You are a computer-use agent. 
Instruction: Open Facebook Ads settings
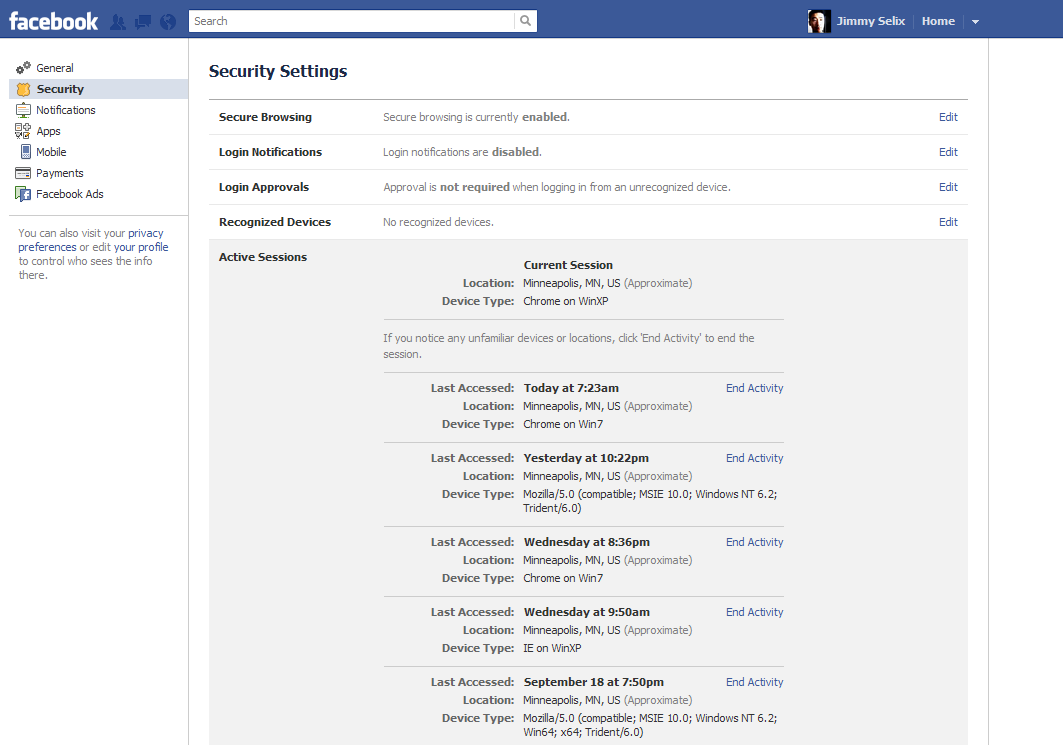(x=70, y=194)
